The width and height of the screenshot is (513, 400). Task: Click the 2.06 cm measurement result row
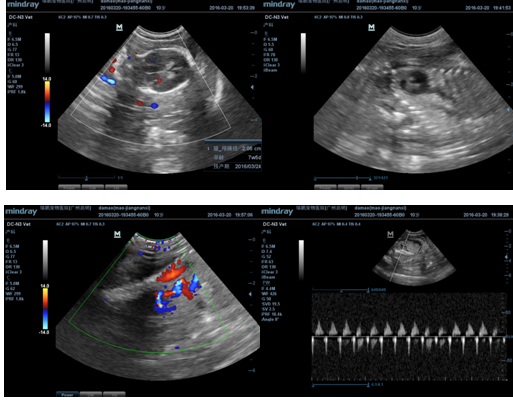(233, 149)
